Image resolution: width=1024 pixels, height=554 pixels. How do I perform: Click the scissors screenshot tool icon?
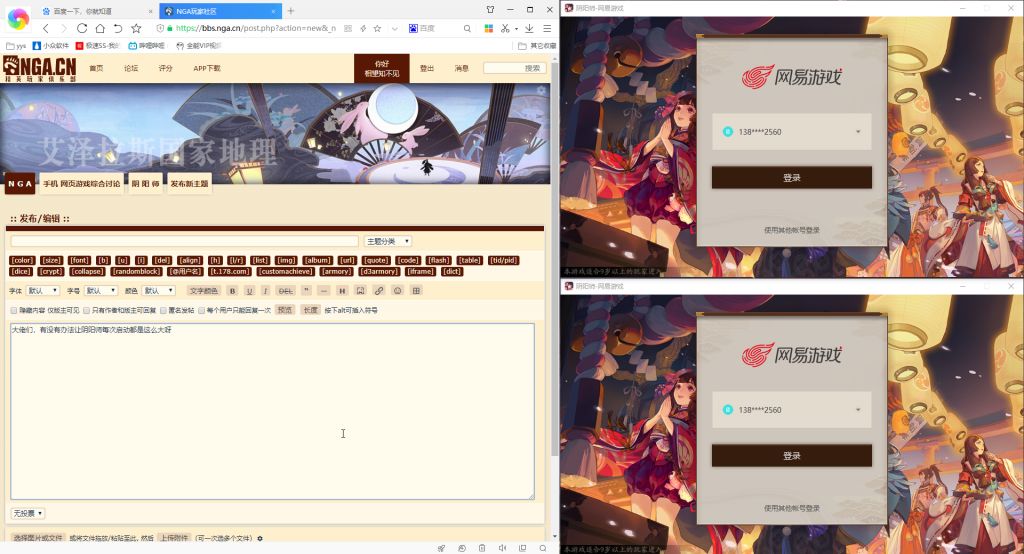[x=505, y=29]
